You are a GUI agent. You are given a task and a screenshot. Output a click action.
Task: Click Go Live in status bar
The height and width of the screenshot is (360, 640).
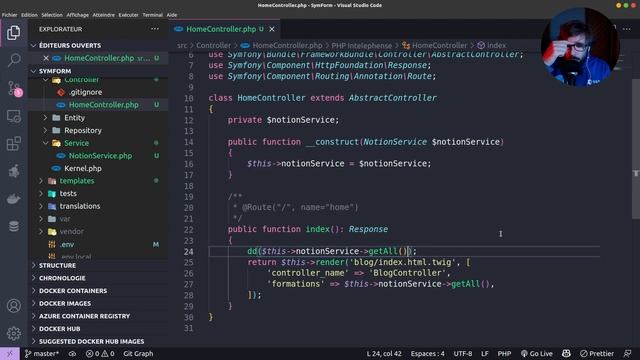tap(536, 353)
